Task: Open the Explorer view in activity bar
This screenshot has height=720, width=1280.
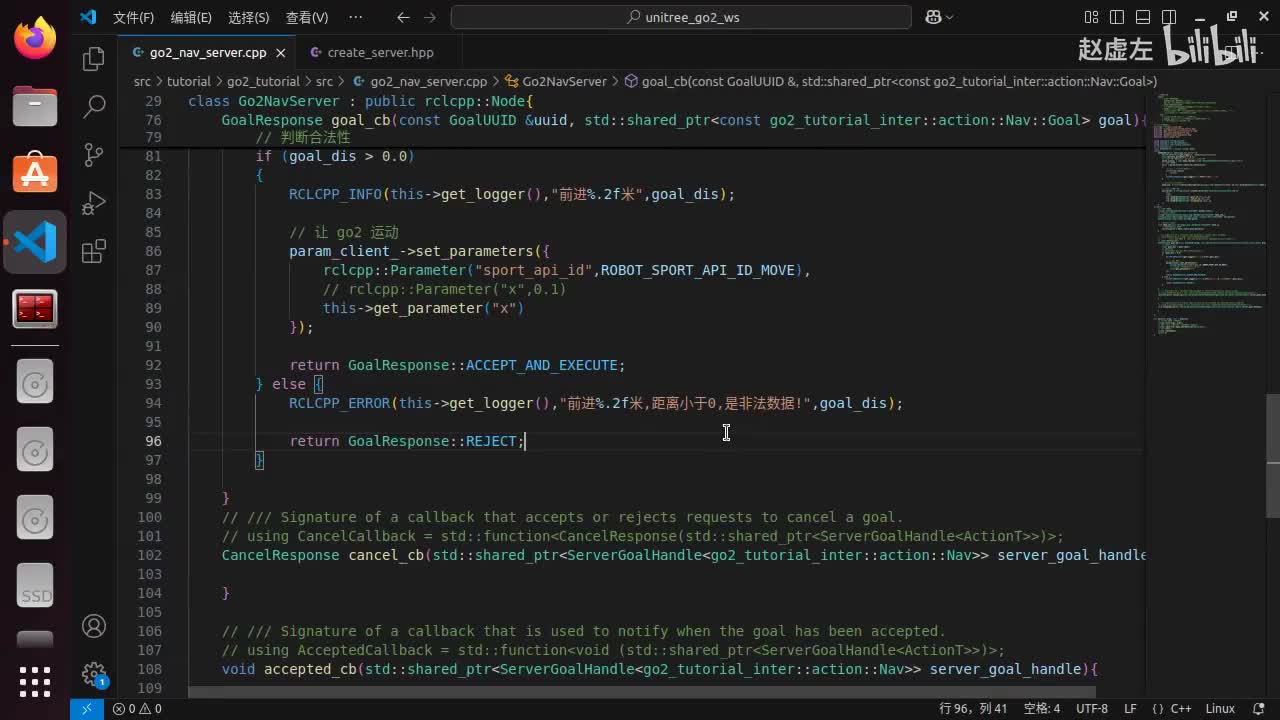Action: point(94,59)
